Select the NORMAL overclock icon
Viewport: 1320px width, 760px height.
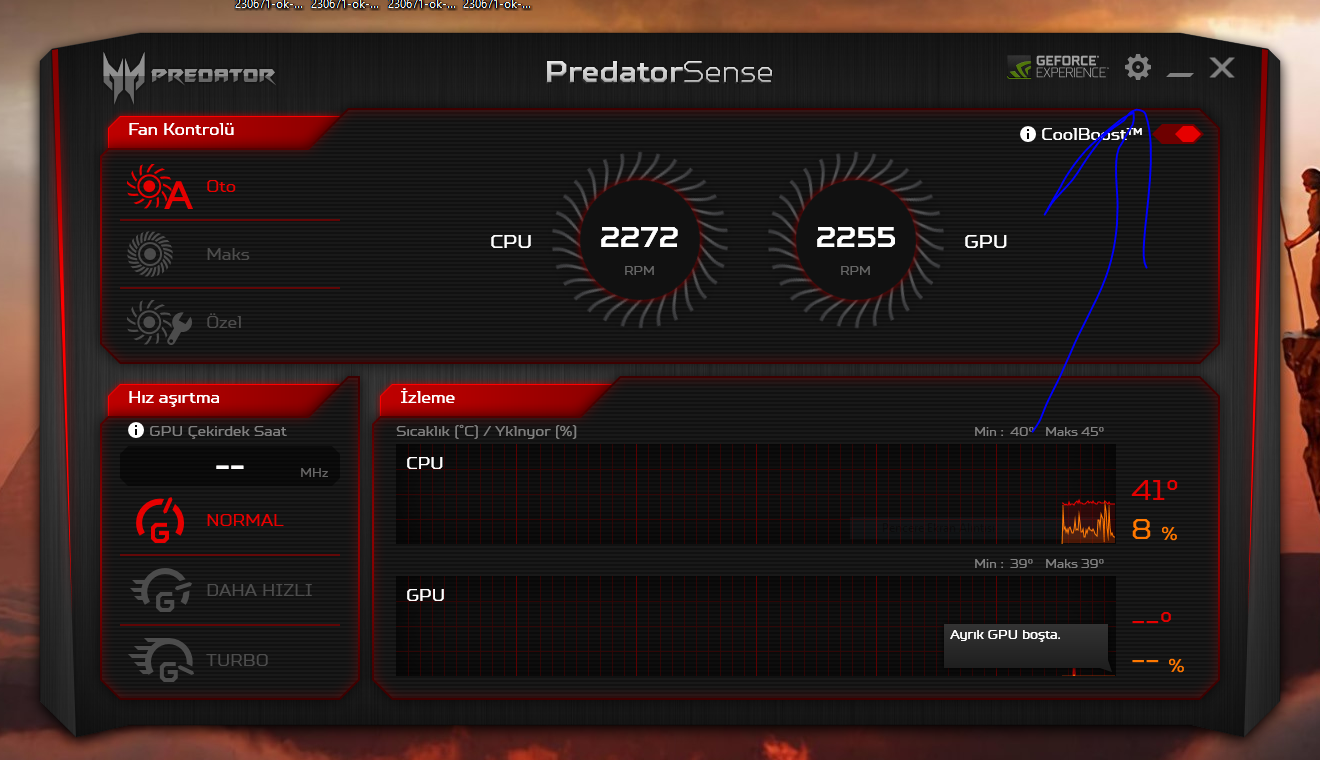[160, 520]
